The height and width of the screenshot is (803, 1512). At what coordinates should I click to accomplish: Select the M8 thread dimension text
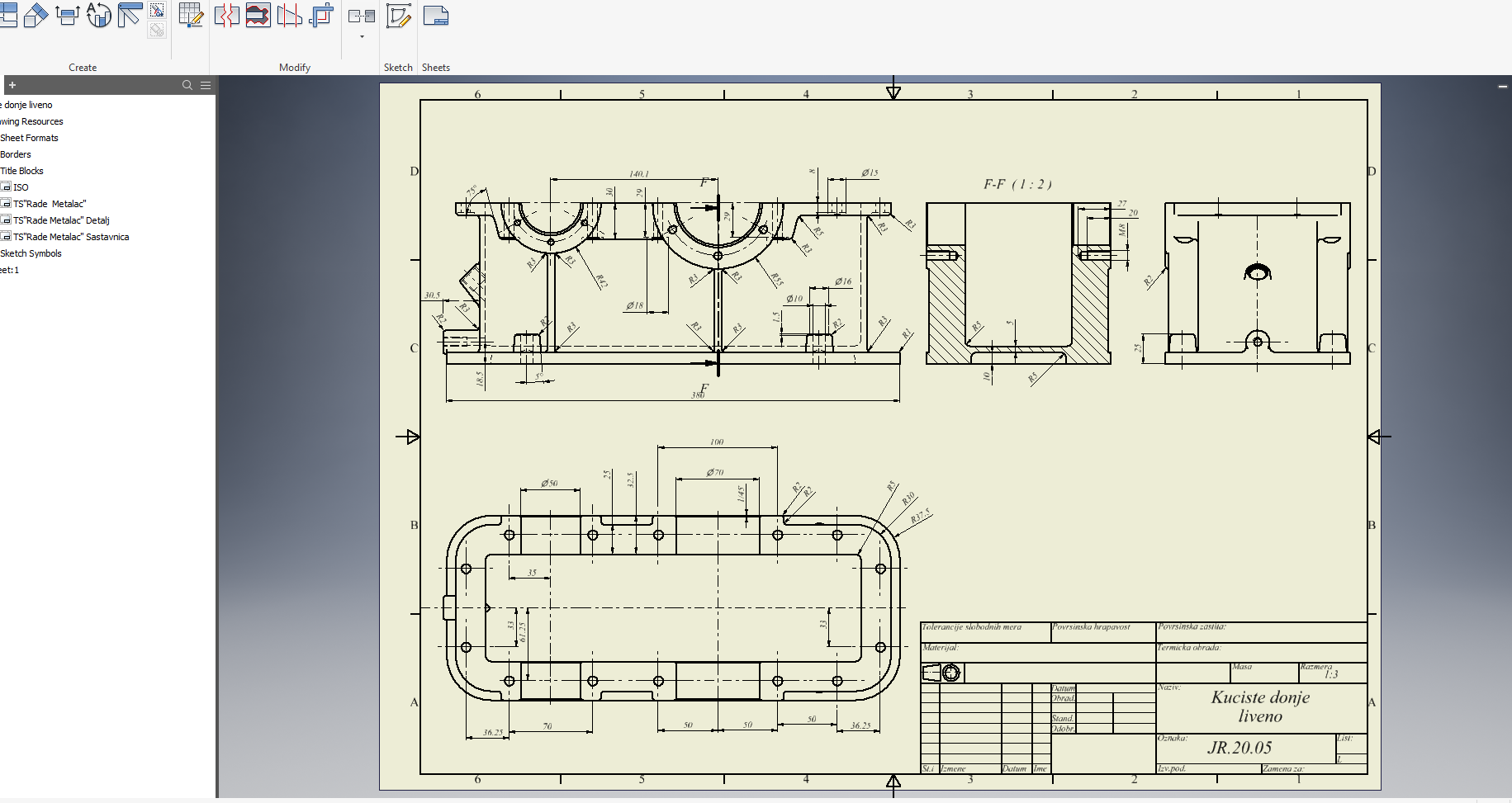click(x=1122, y=230)
